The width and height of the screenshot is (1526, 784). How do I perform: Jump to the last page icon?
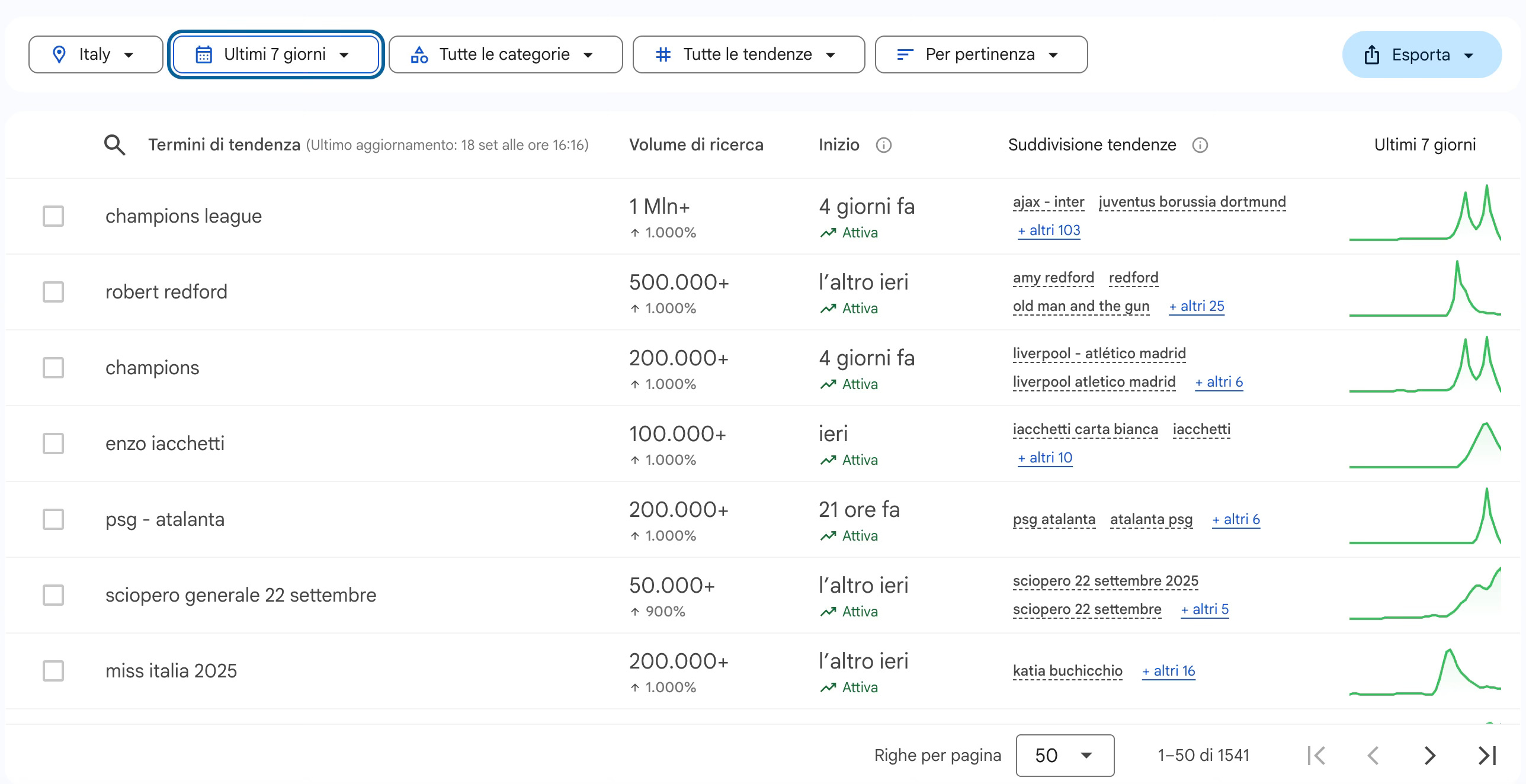(x=1487, y=756)
